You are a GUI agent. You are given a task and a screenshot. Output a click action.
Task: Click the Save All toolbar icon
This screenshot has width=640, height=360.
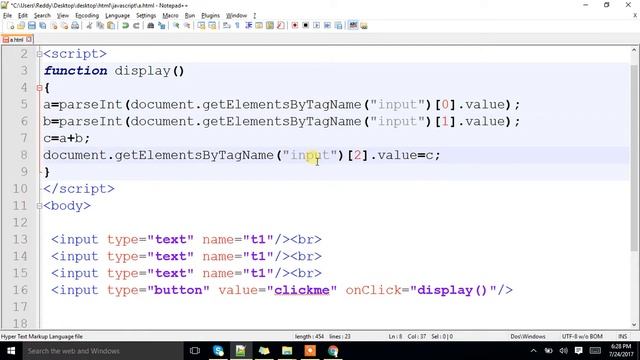coord(42,26)
